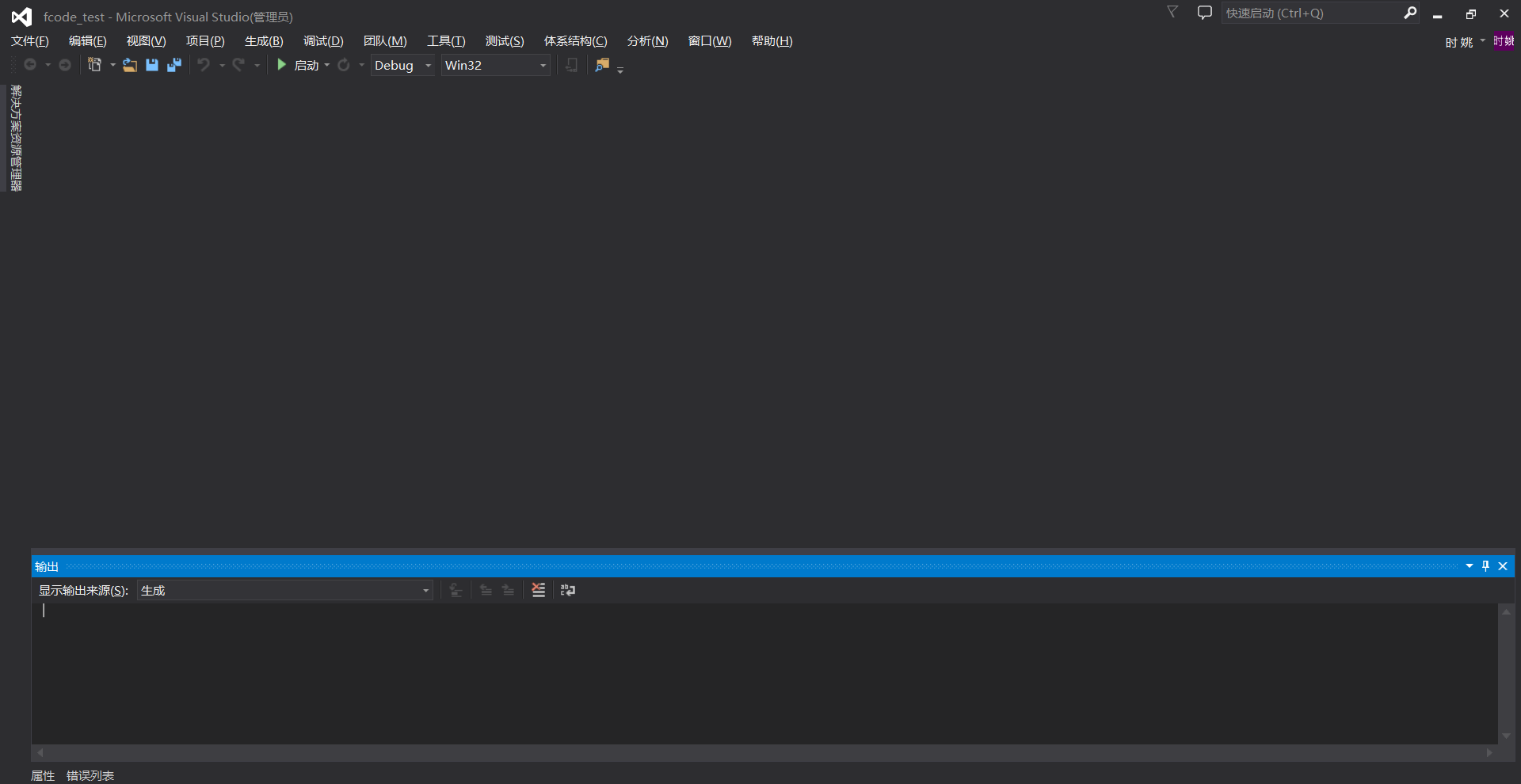The height and width of the screenshot is (784, 1521).
Task: Open the 窗口(W) menu
Action: pos(710,41)
